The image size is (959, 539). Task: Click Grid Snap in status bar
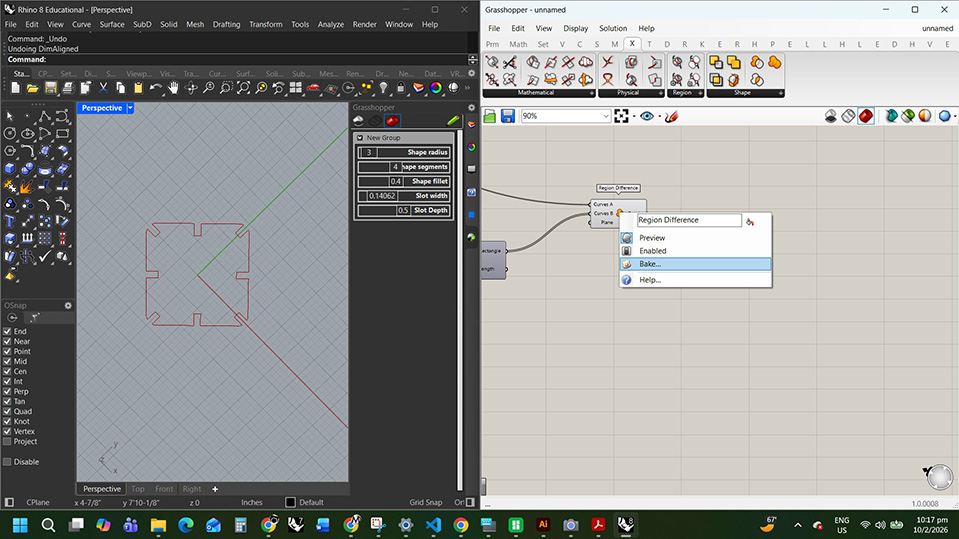pyautogui.click(x=425, y=502)
